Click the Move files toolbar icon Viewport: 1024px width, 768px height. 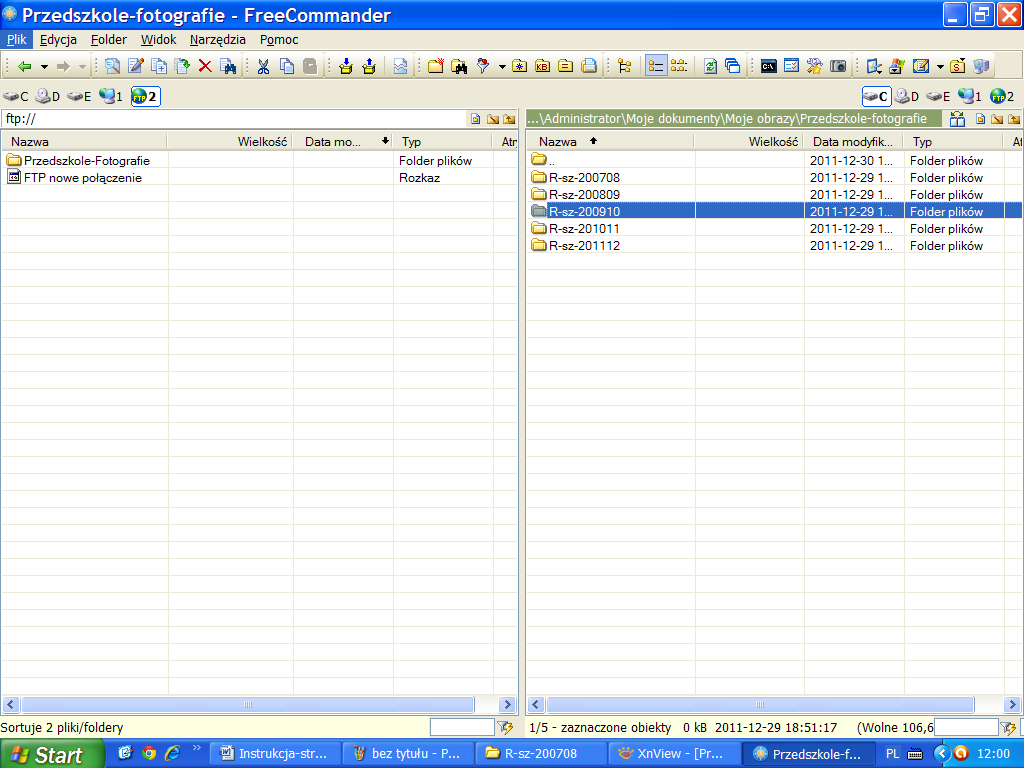pyautogui.click(x=182, y=66)
